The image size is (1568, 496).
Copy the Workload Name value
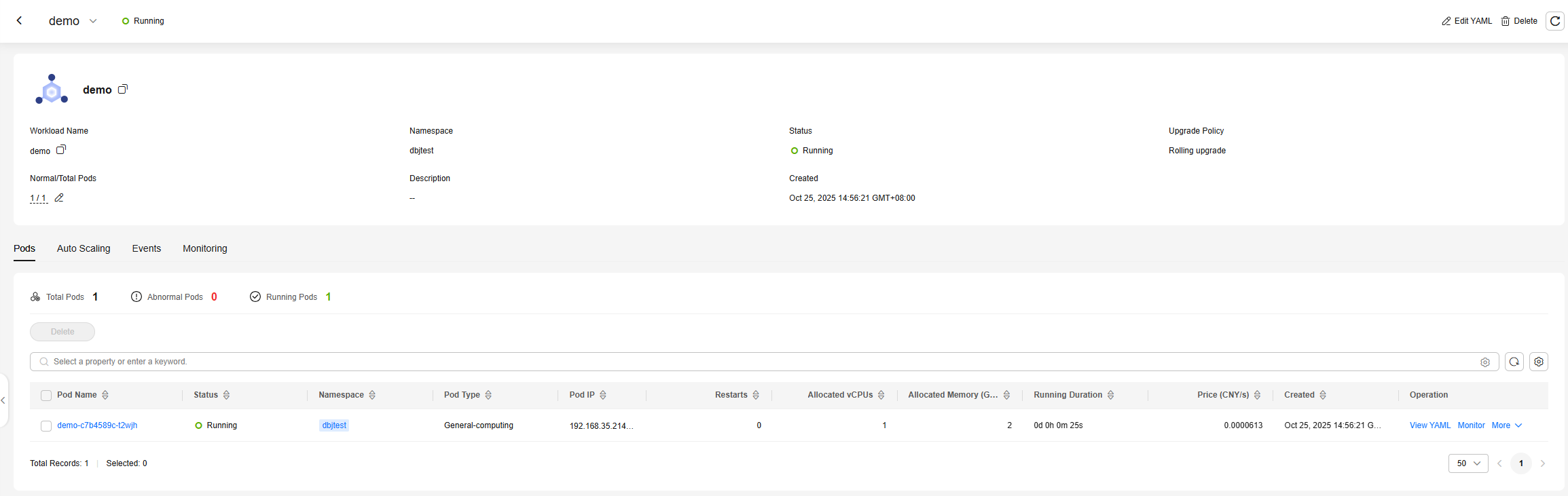pos(61,150)
